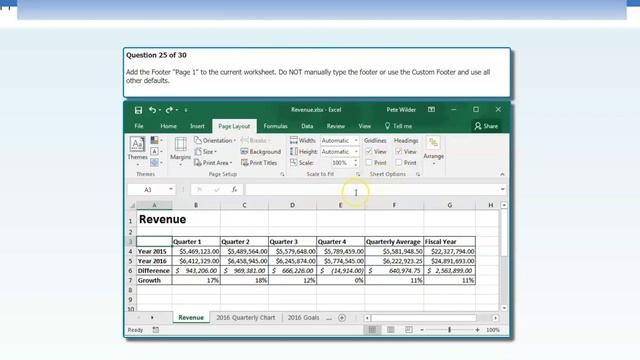
Task: Click the Save icon in title bar
Action: (x=138, y=110)
